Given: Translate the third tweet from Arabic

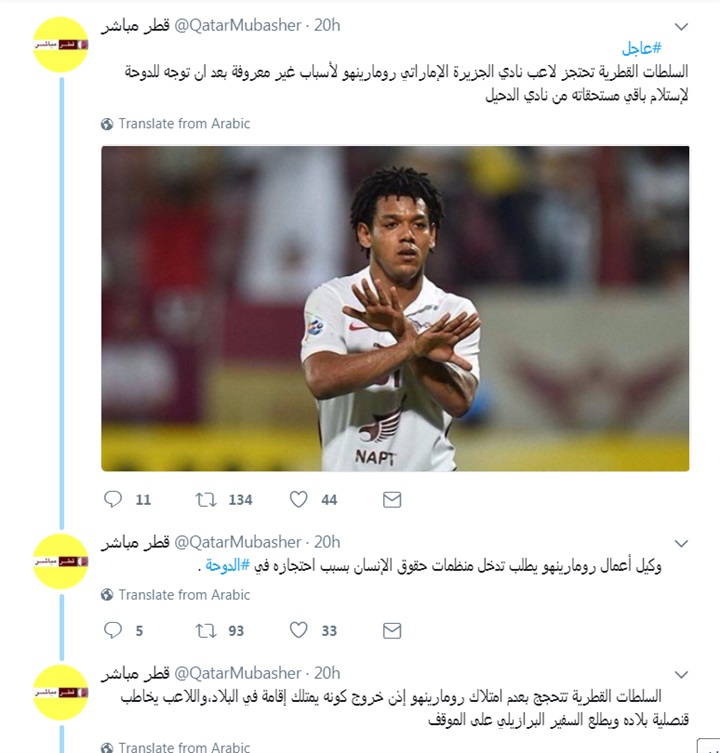Looking at the screenshot, I should [x=176, y=747].
